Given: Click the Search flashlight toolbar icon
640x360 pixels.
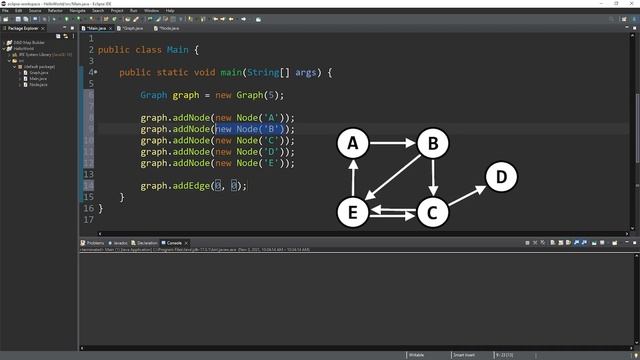Looking at the screenshot, I should pos(136,19).
